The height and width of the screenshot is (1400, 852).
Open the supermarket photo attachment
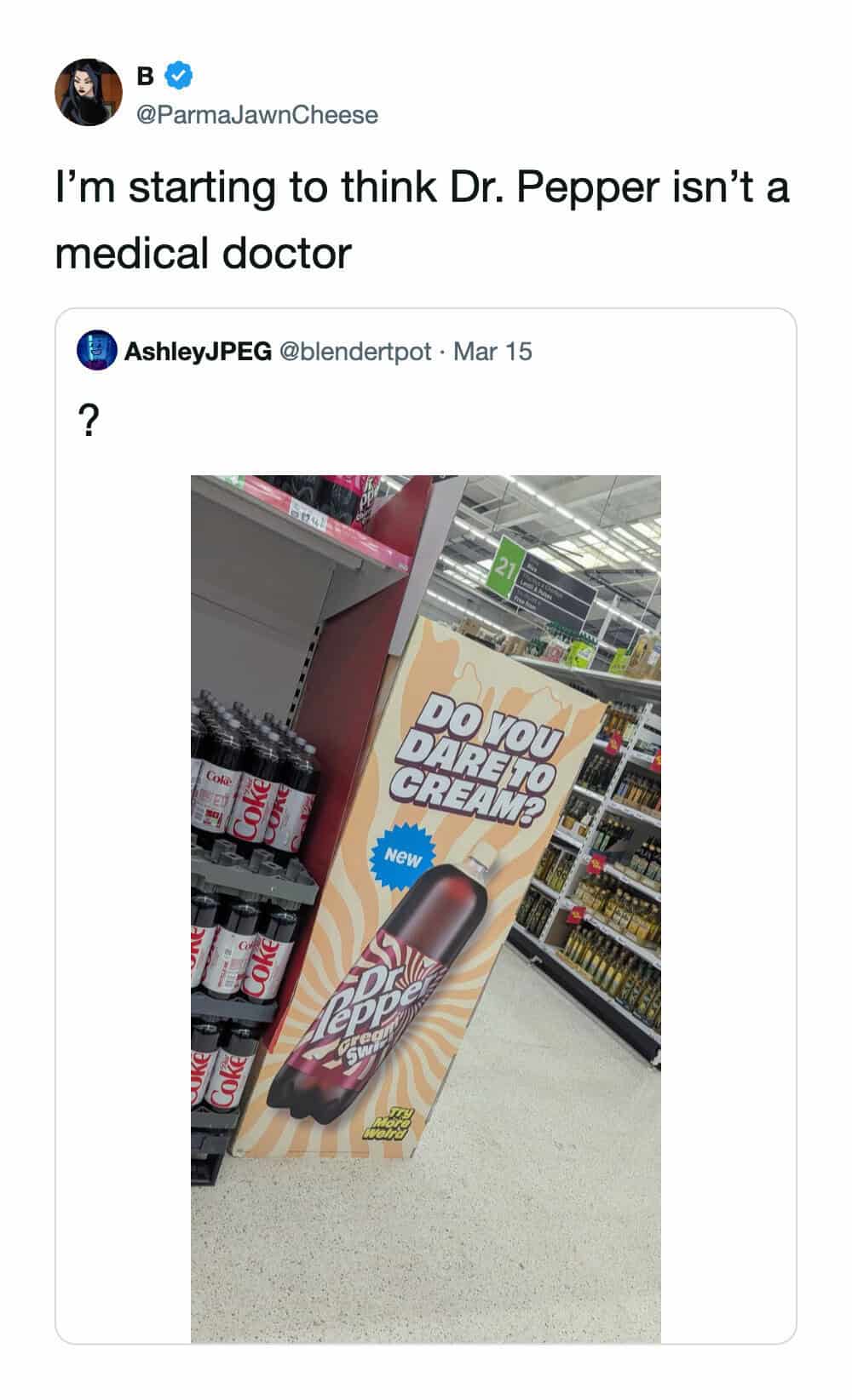425,909
